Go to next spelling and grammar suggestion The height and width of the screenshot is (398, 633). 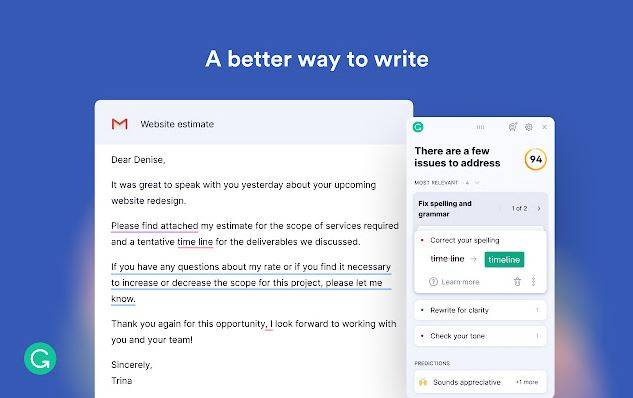point(539,209)
